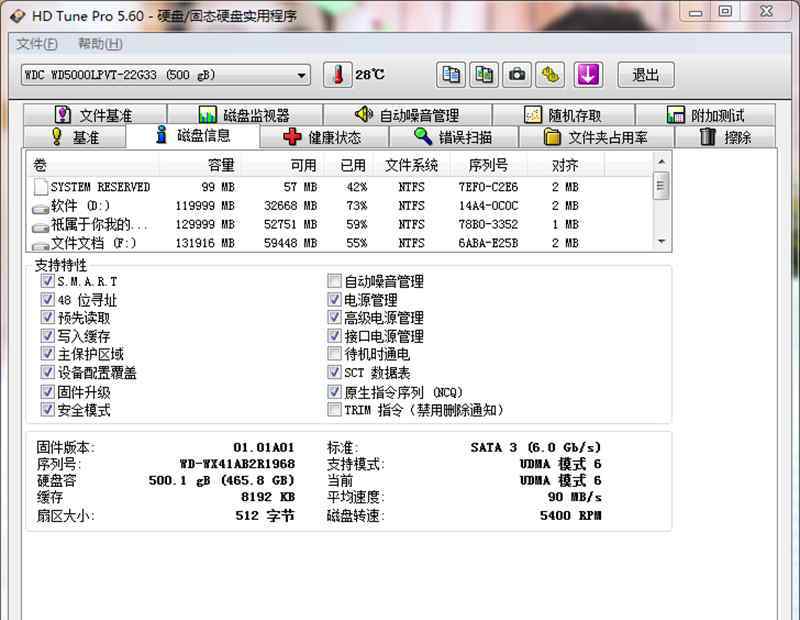The width and height of the screenshot is (800, 620).
Task: Toggle the 自动噪音管理 feature checkbox
Action: (x=334, y=281)
